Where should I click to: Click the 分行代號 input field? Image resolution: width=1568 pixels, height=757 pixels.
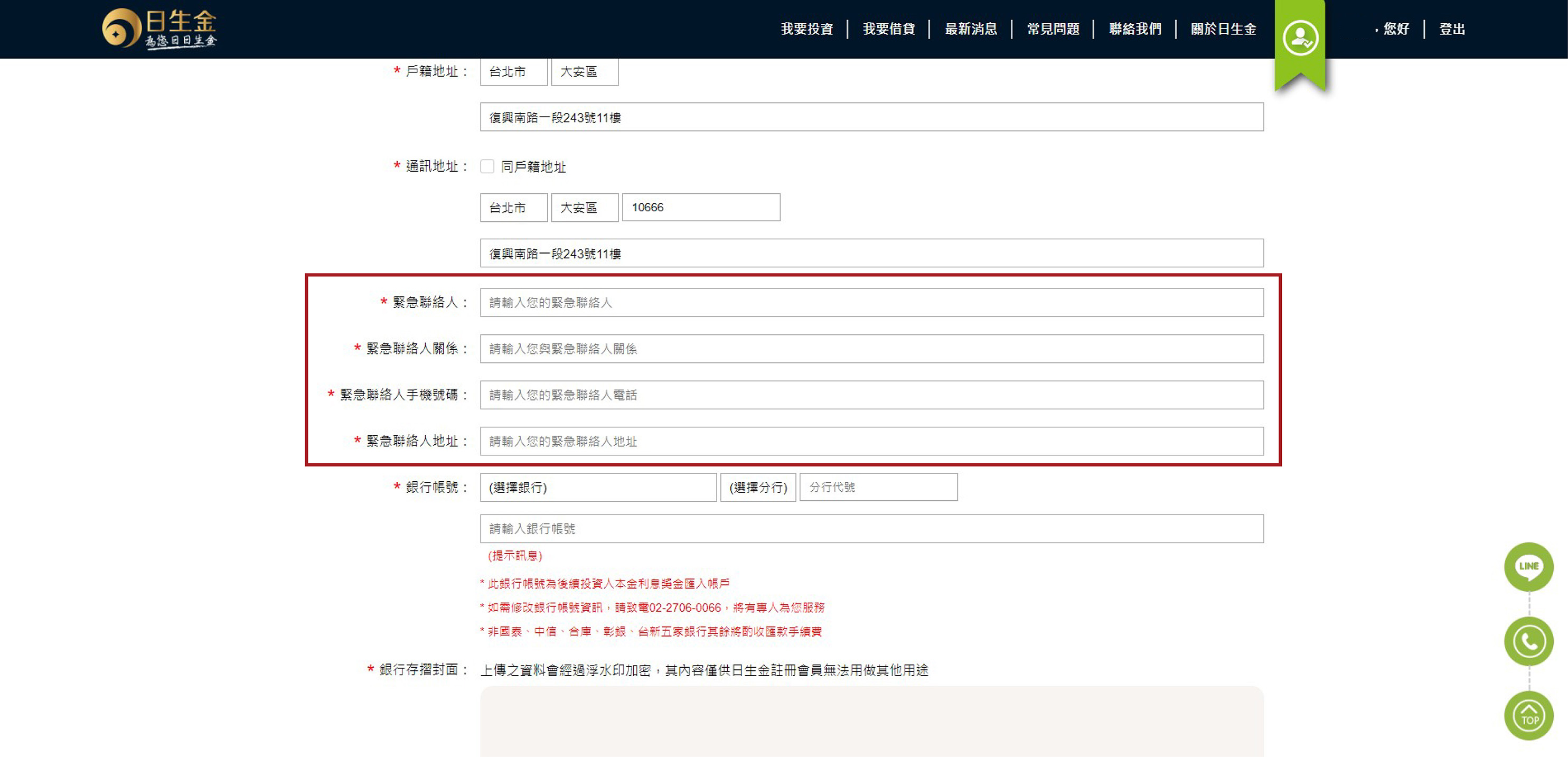(878, 487)
